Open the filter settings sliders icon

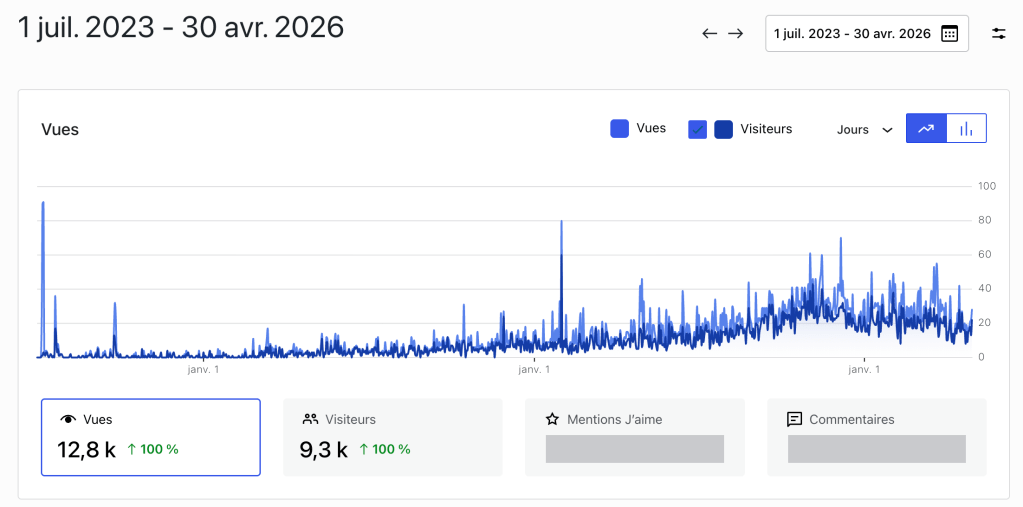pyautogui.click(x=999, y=34)
